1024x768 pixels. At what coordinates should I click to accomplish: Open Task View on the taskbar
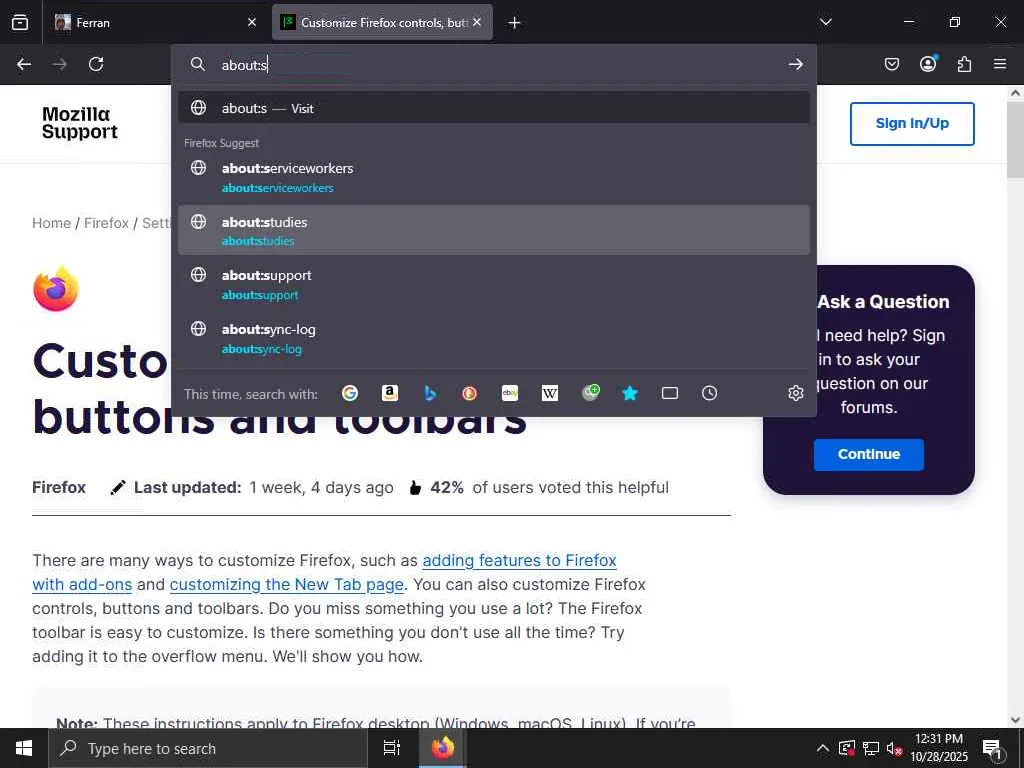click(x=392, y=748)
